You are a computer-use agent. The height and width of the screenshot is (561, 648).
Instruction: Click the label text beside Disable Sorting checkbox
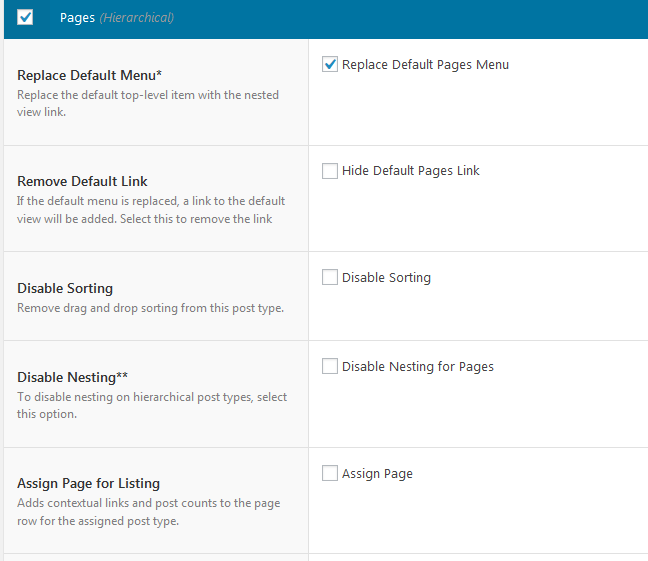(x=386, y=277)
